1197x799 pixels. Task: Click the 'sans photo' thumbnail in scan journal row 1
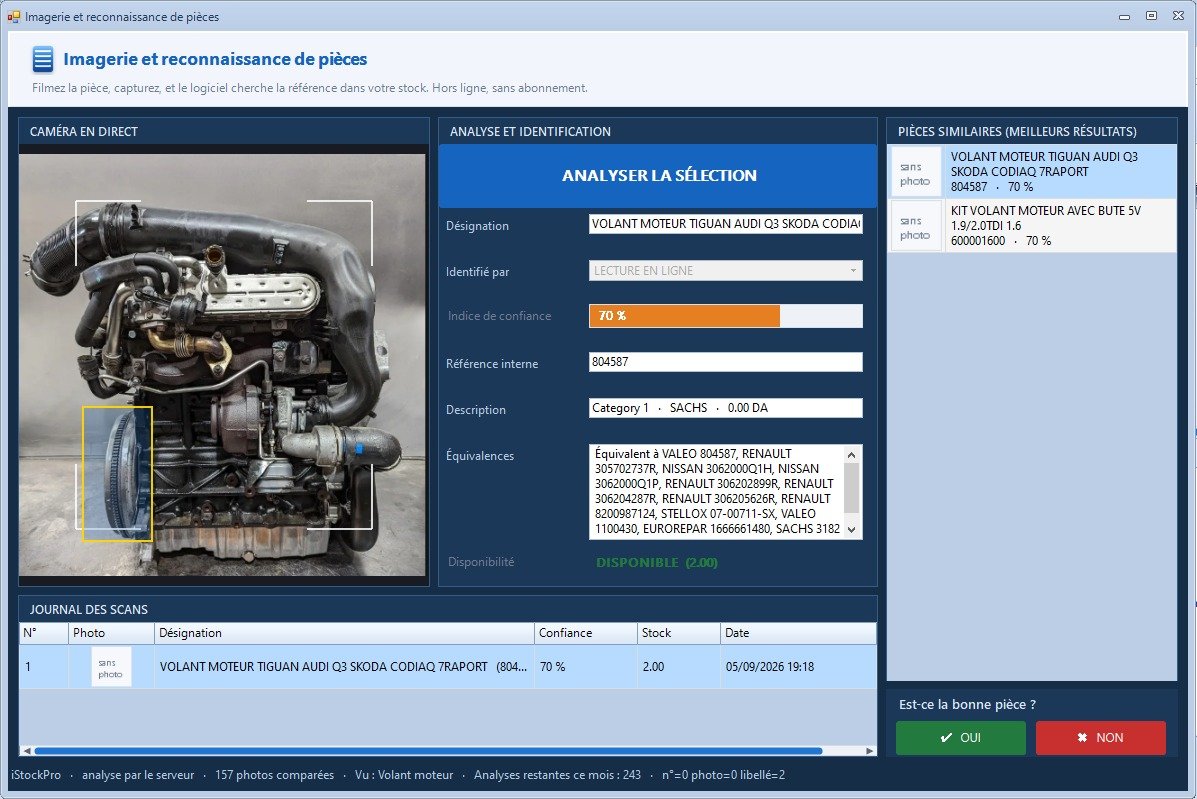point(111,667)
